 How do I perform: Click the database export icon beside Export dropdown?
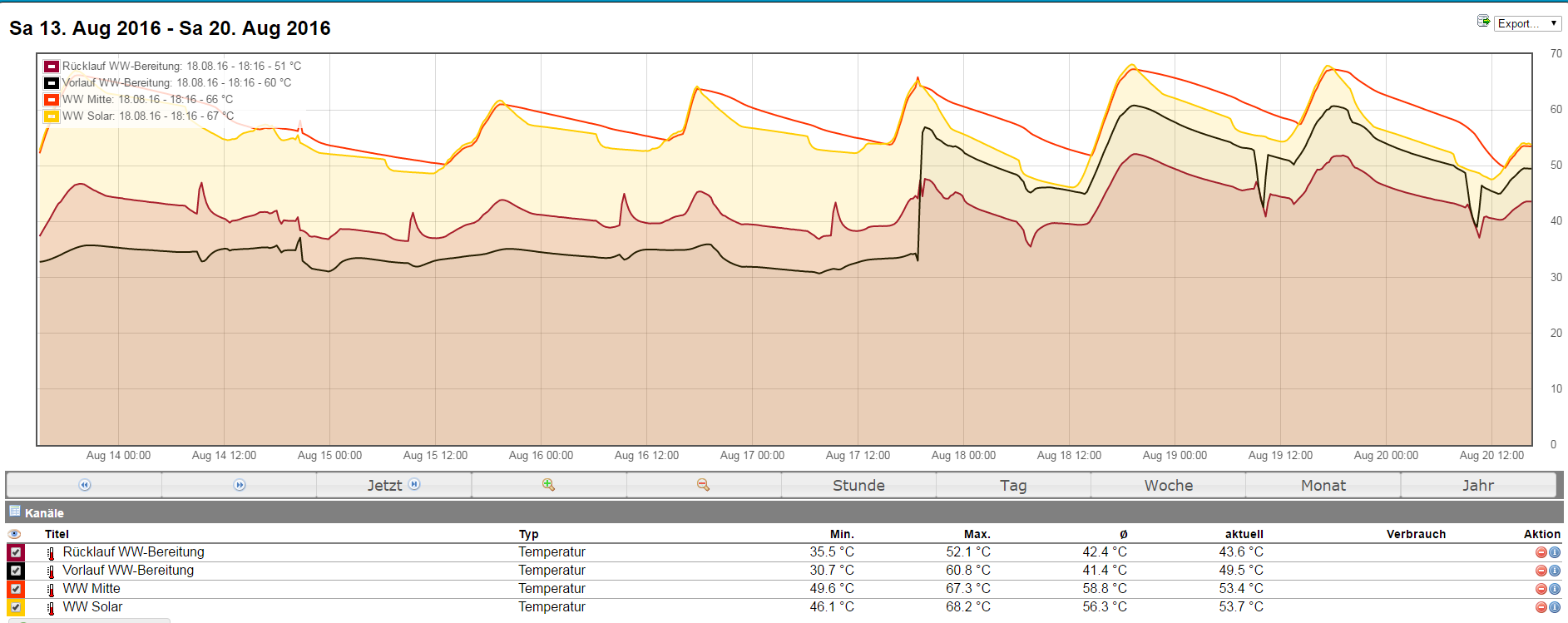[1483, 21]
